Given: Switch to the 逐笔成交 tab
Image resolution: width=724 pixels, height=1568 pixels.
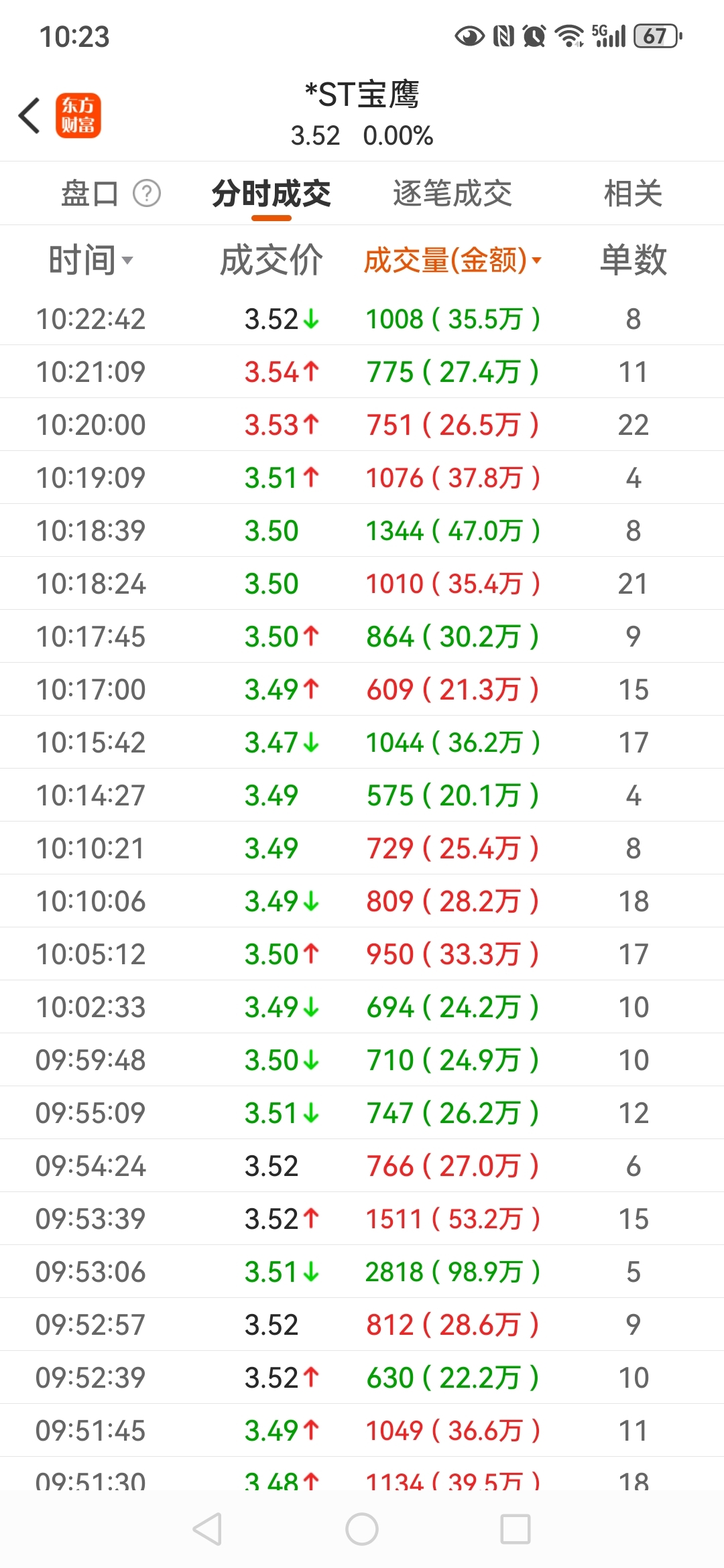Looking at the screenshot, I should [452, 194].
